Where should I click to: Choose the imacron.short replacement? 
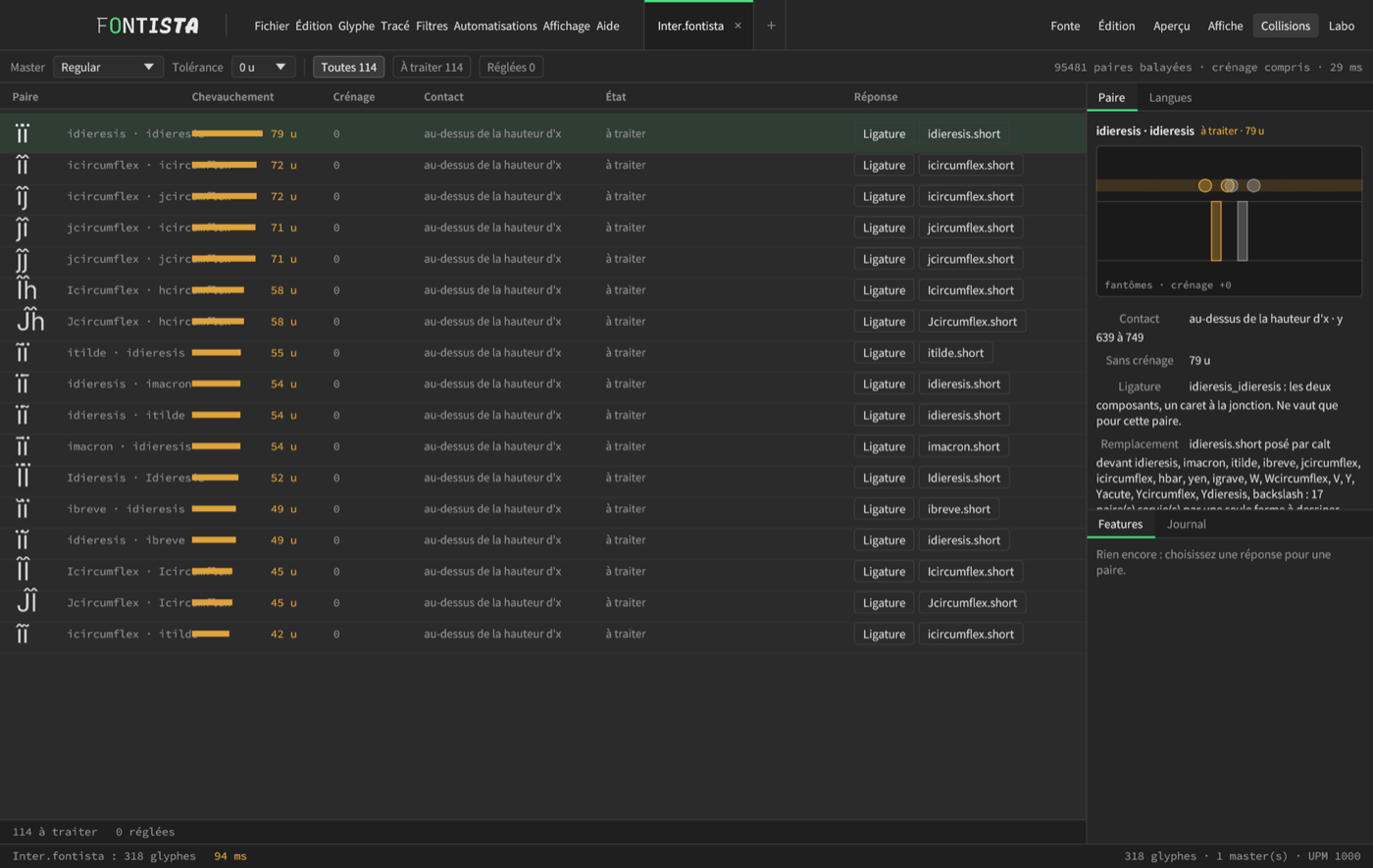point(963,446)
